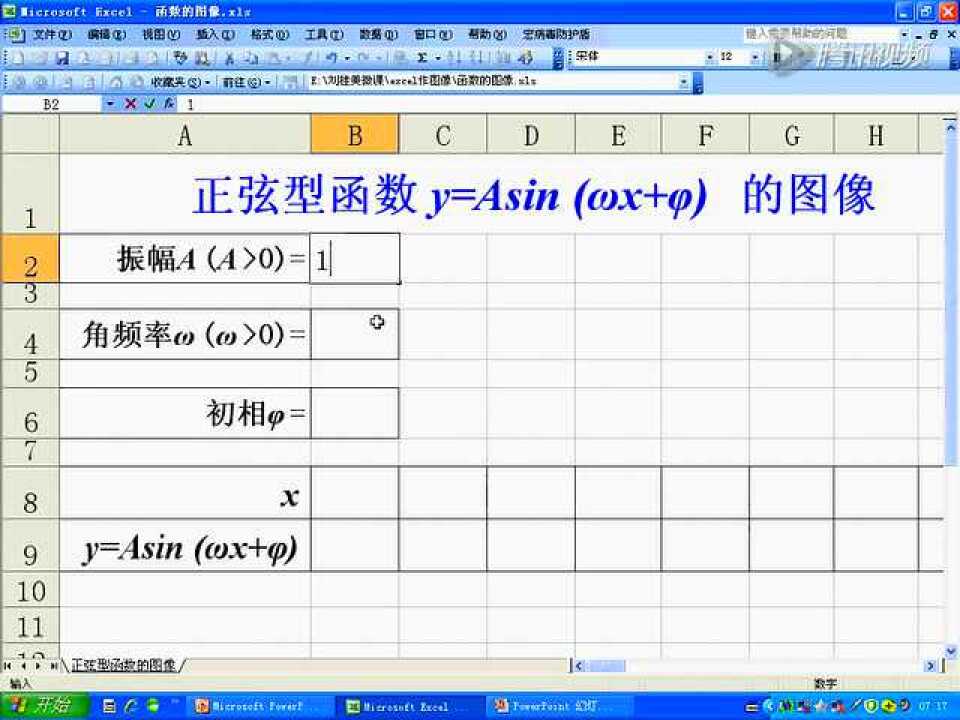Confirm the entry with the green checkmark
960x720 pixels.
(x=148, y=104)
